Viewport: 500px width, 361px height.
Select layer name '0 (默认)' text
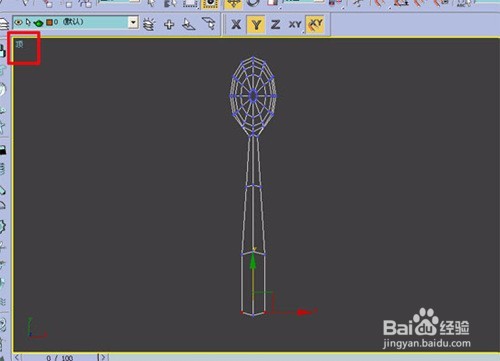(68, 22)
